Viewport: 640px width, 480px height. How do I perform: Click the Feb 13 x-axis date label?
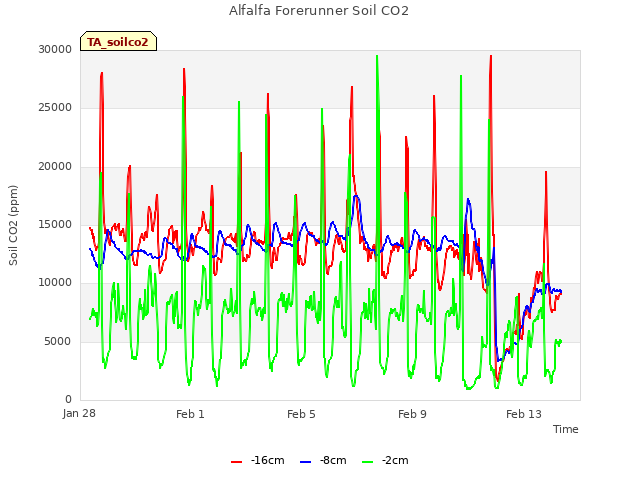click(x=524, y=414)
